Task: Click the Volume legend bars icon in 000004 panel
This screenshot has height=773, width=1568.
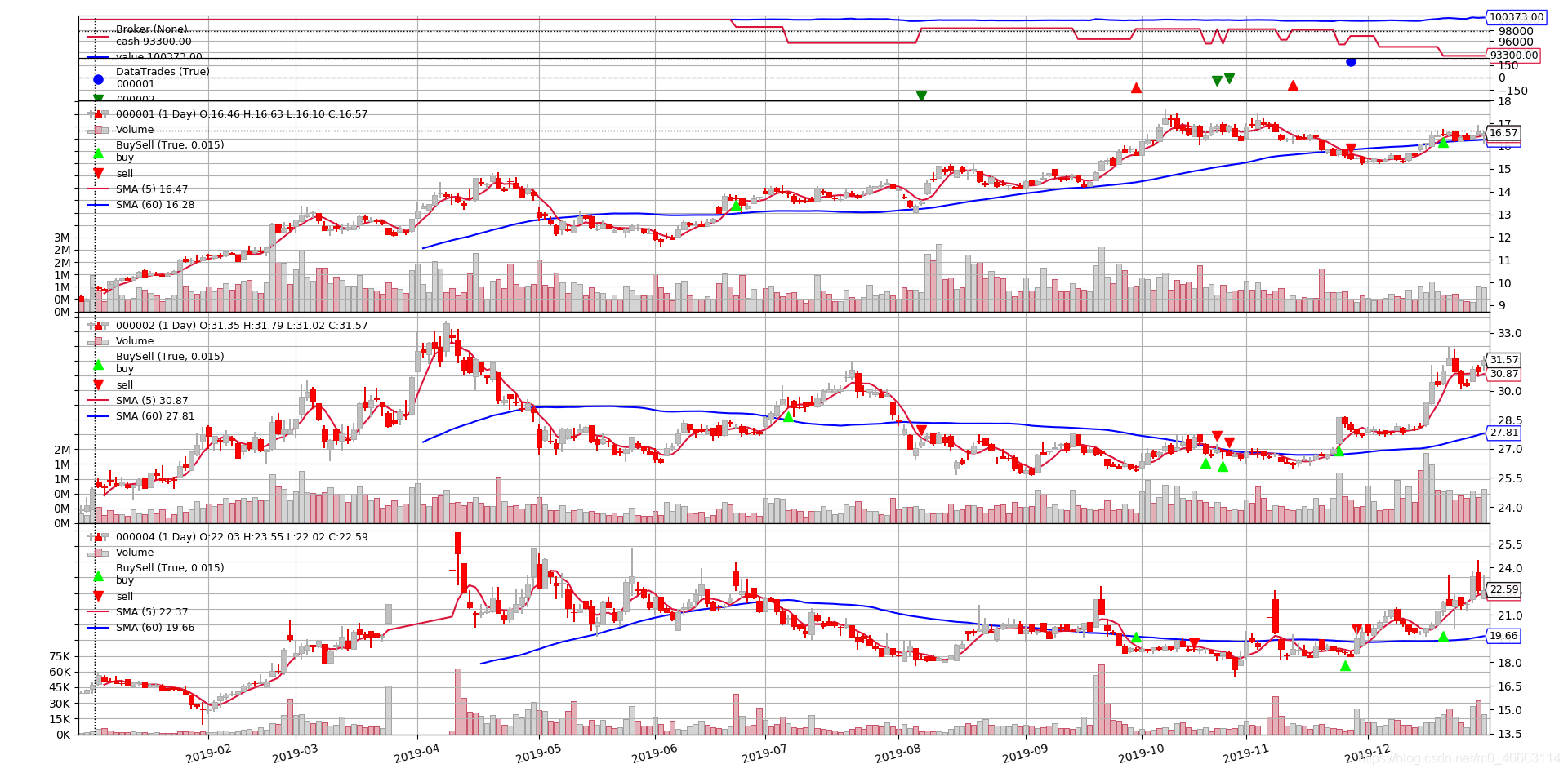Action: point(98,553)
